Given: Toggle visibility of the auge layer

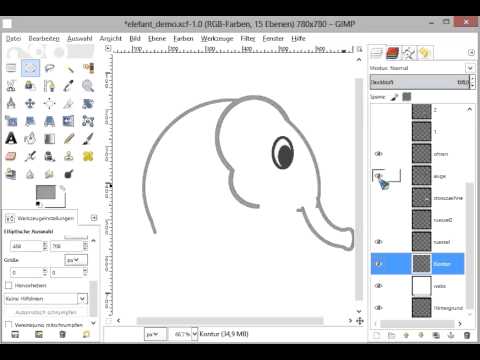Looking at the screenshot, I should click(378, 176).
